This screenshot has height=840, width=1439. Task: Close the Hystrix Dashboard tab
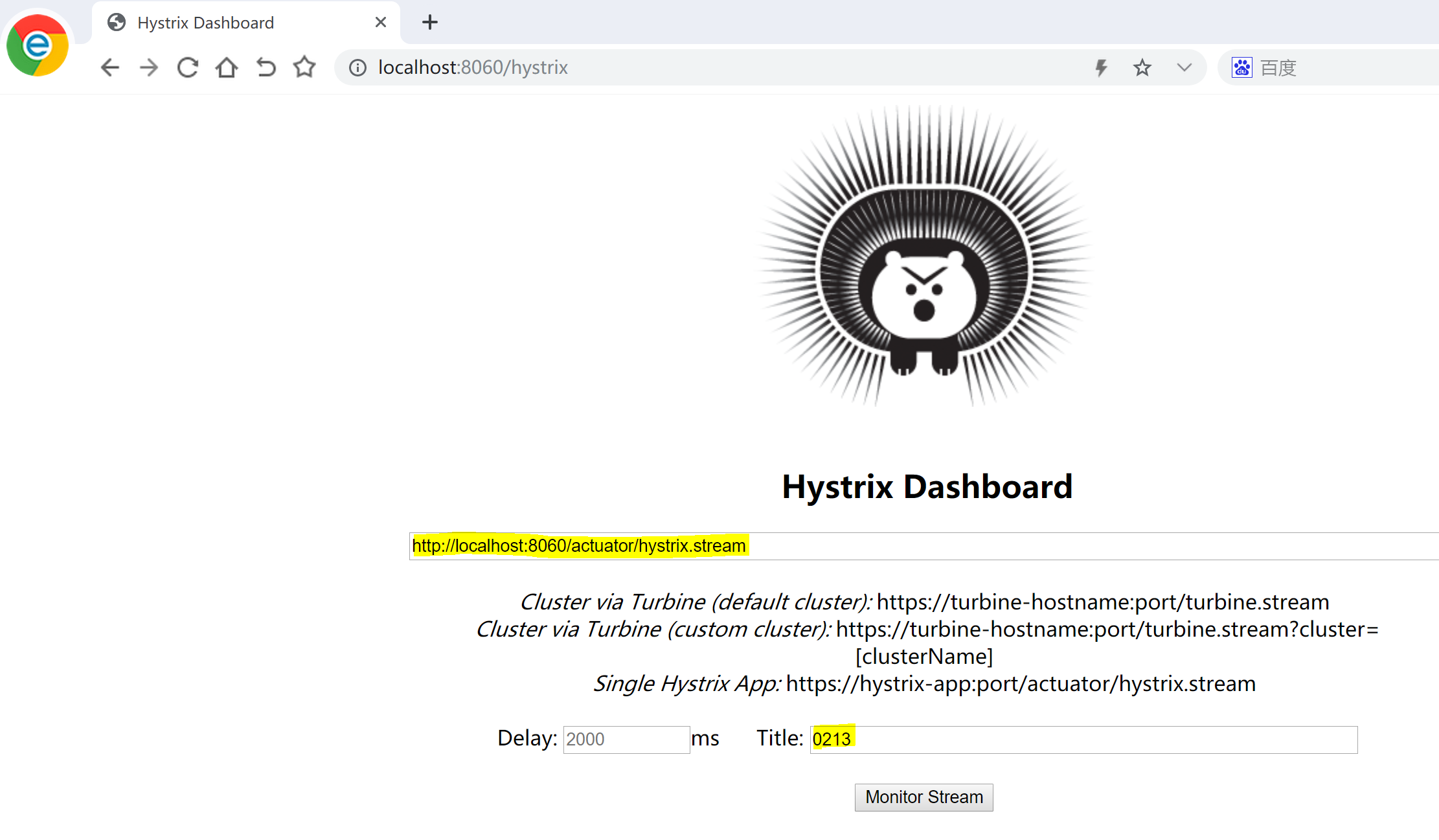pyautogui.click(x=381, y=22)
